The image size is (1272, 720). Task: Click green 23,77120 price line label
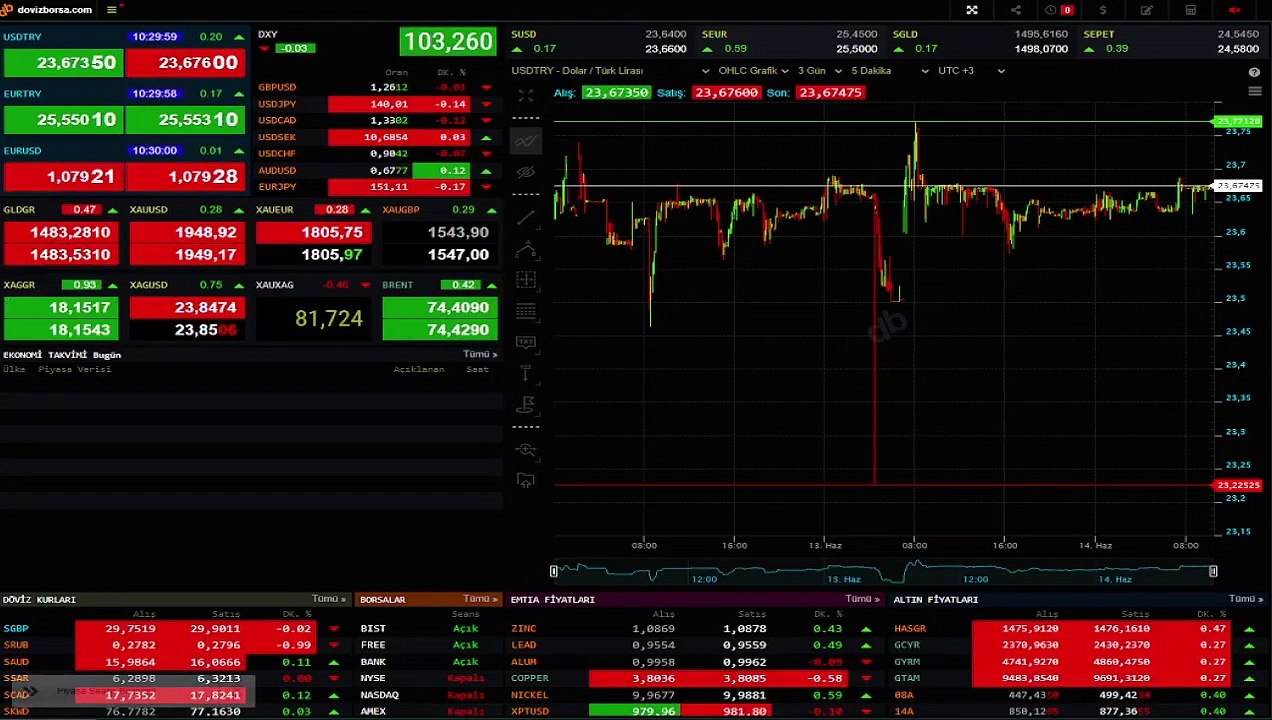(1238, 121)
